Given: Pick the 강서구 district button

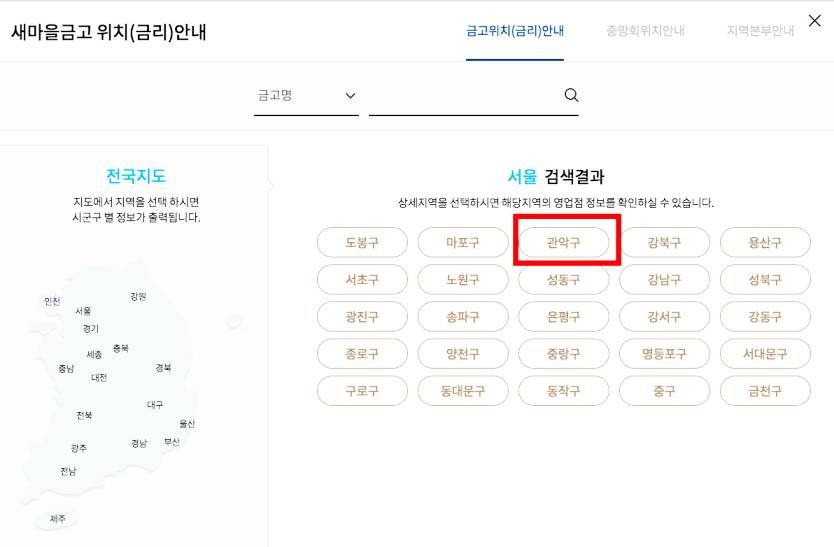Looking at the screenshot, I should [664, 317].
